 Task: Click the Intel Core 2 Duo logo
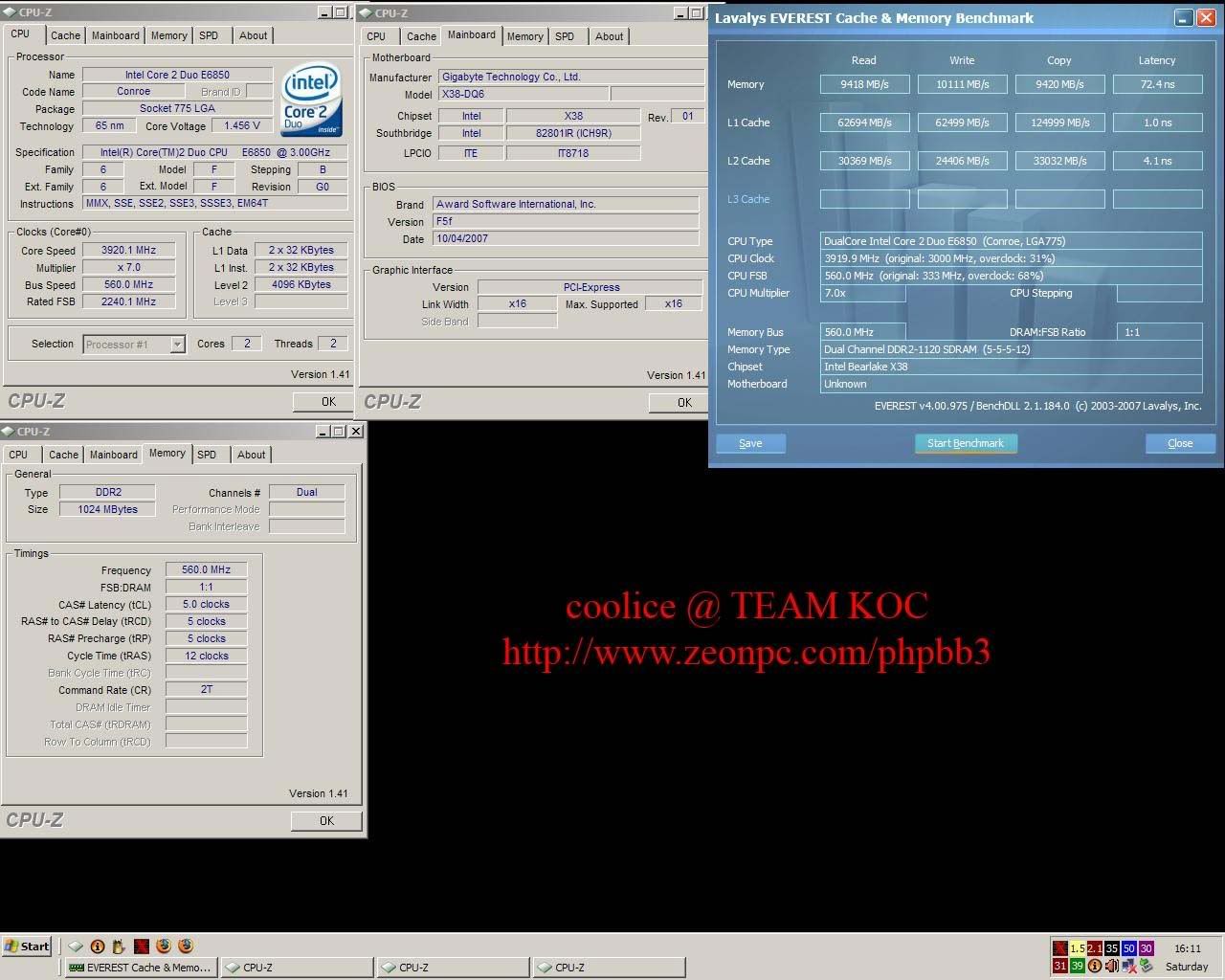(311, 100)
